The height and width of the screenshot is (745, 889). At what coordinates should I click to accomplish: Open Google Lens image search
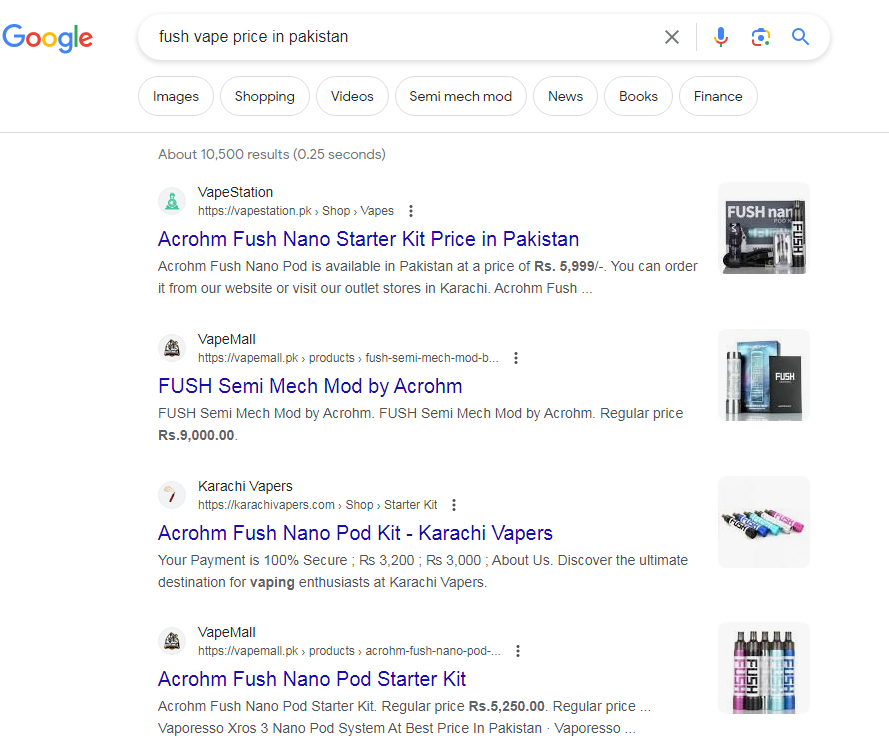pos(760,37)
